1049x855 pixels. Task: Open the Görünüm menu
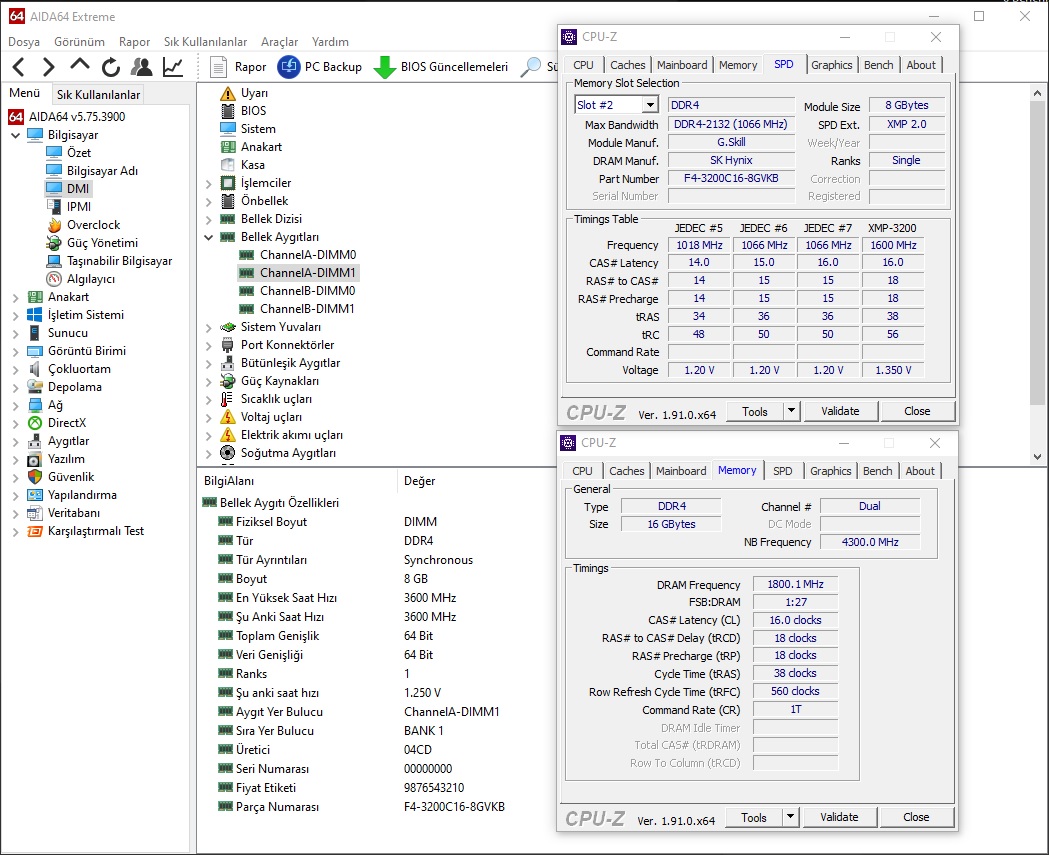tap(79, 41)
